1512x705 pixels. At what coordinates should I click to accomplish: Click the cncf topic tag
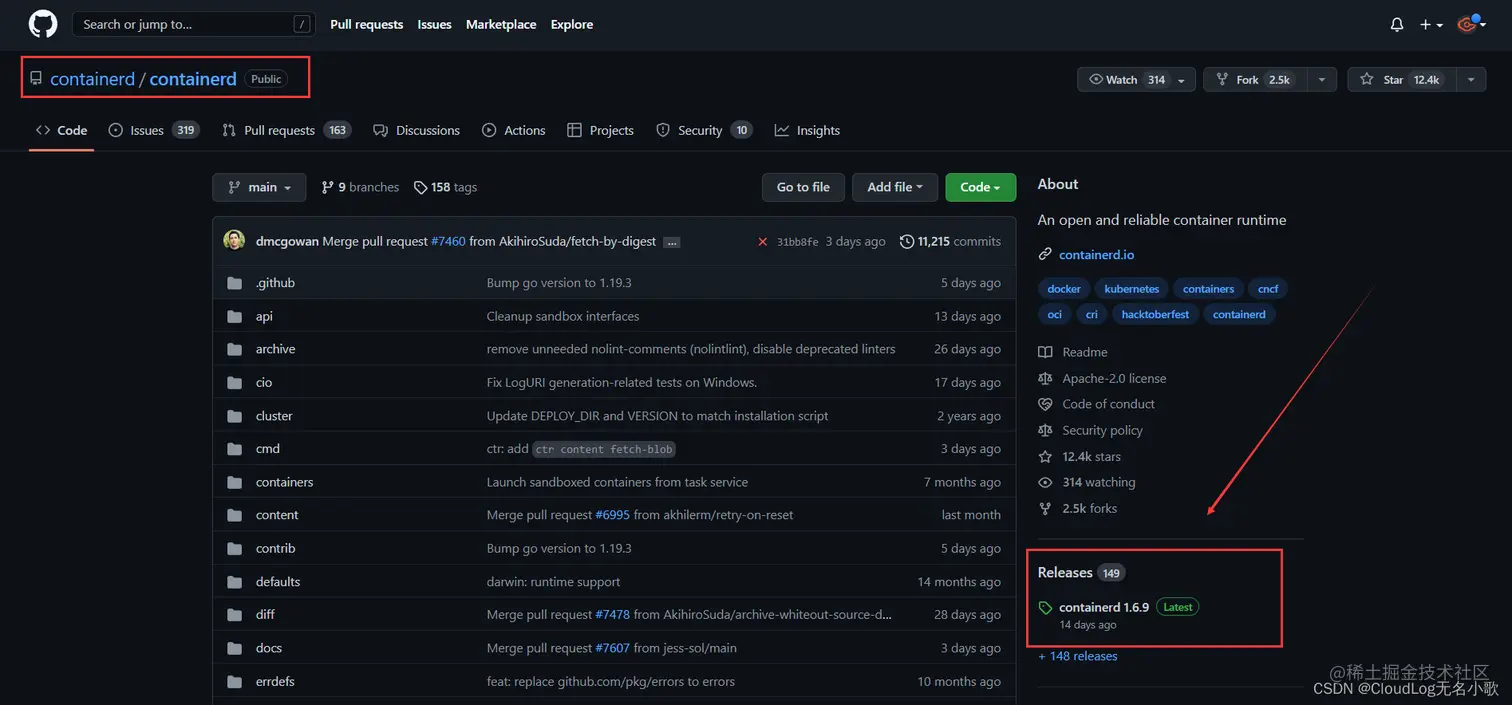(x=1268, y=289)
